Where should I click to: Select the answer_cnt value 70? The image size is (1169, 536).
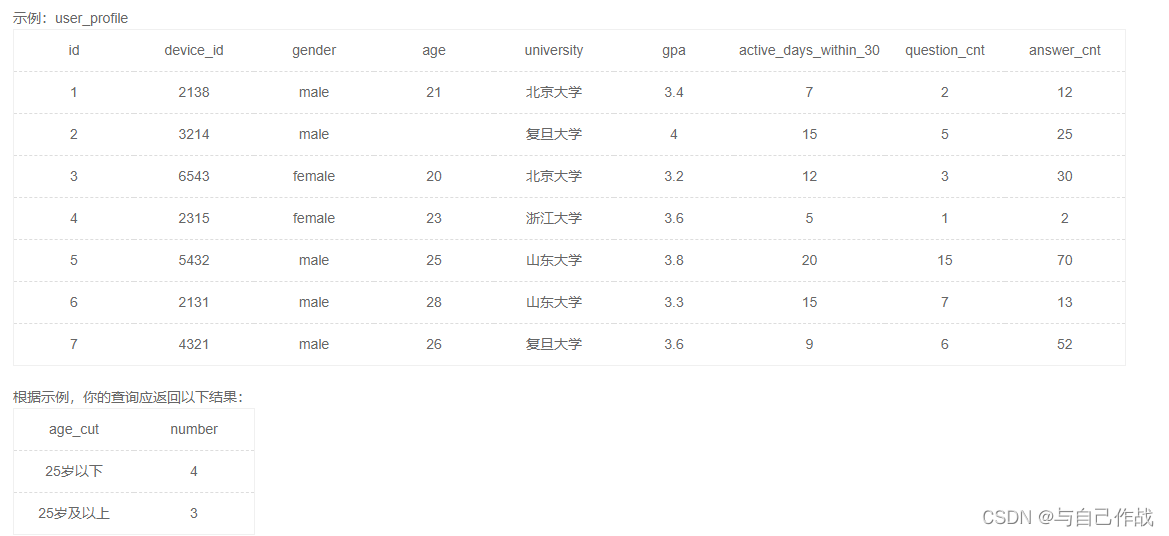(x=1064, y=260)
